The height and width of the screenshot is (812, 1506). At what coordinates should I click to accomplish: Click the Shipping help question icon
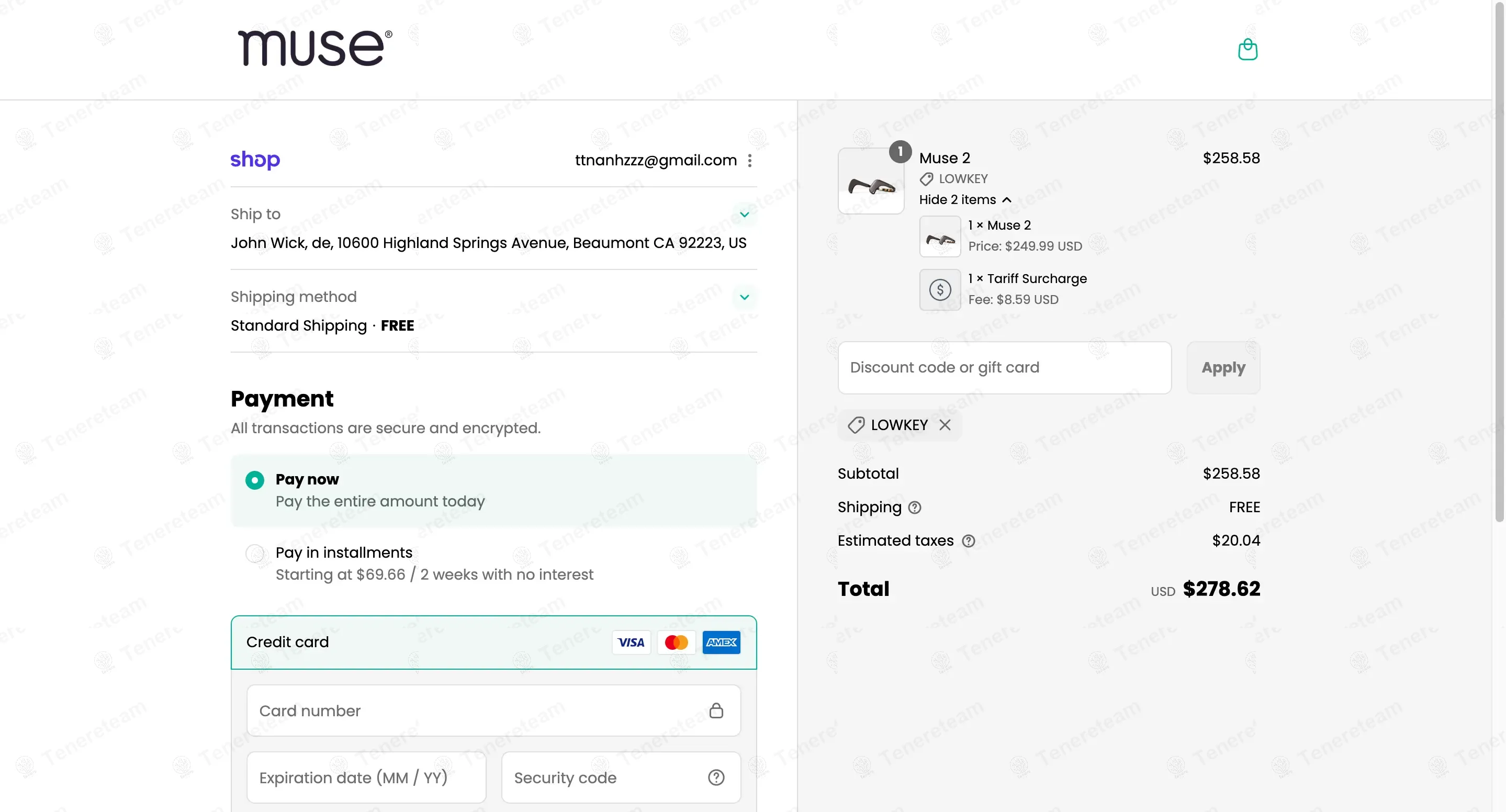[915, 507]
